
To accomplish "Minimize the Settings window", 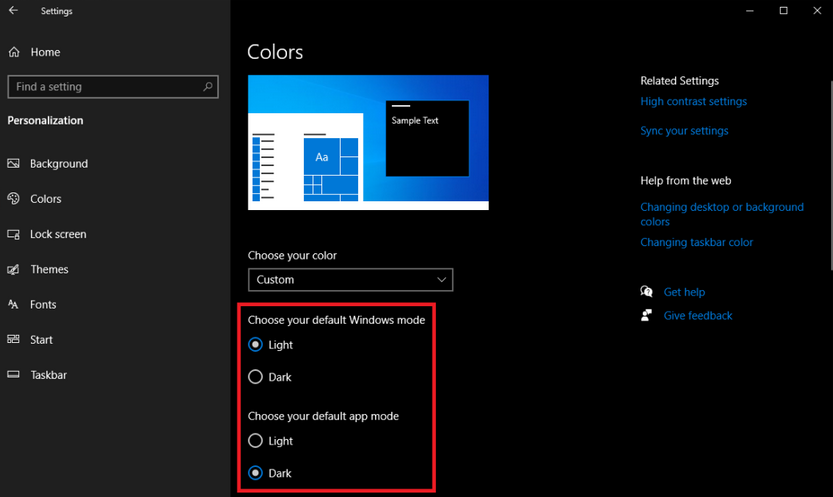I will tap(750, 11).
